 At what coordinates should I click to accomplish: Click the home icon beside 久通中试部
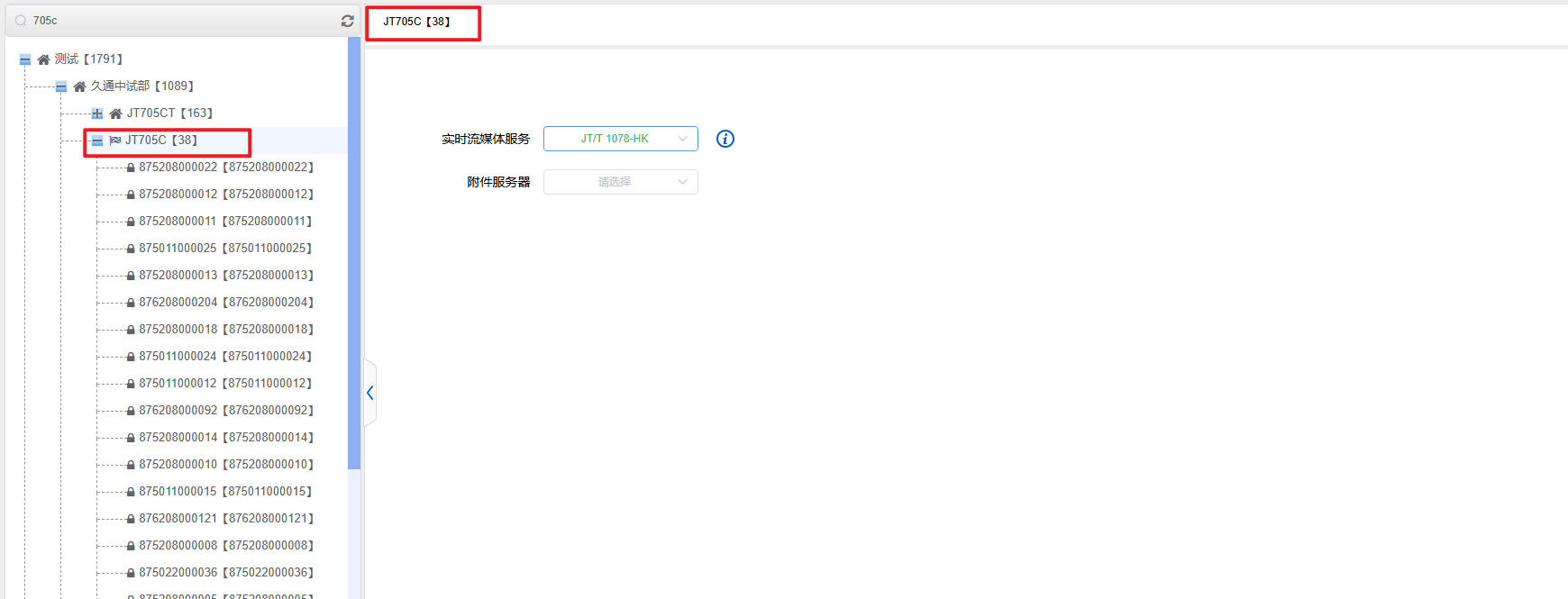[x=79, y=86]
